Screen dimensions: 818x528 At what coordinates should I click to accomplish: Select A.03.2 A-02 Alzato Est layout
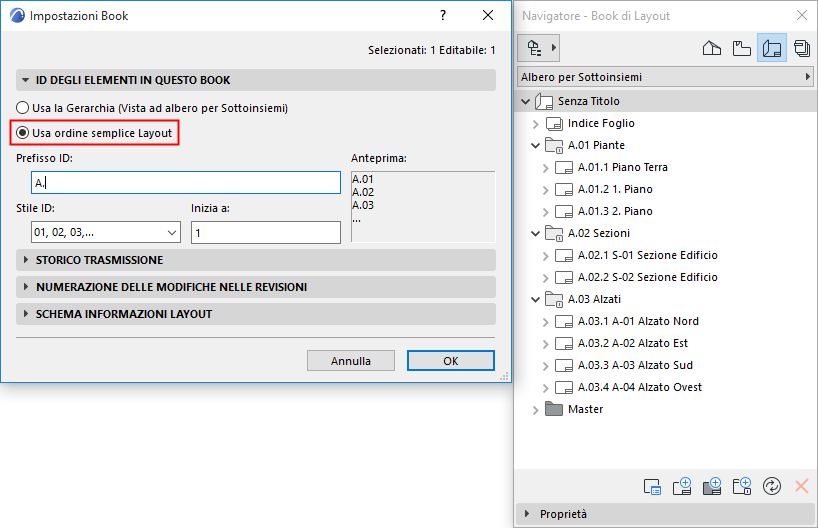click(x=633, y=343)
